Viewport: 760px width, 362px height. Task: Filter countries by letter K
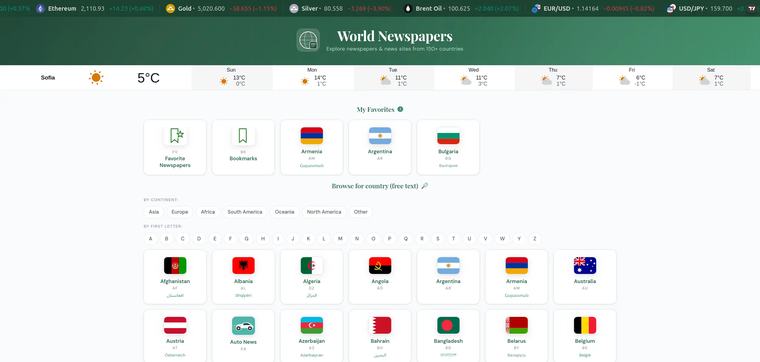click(309, 239)
